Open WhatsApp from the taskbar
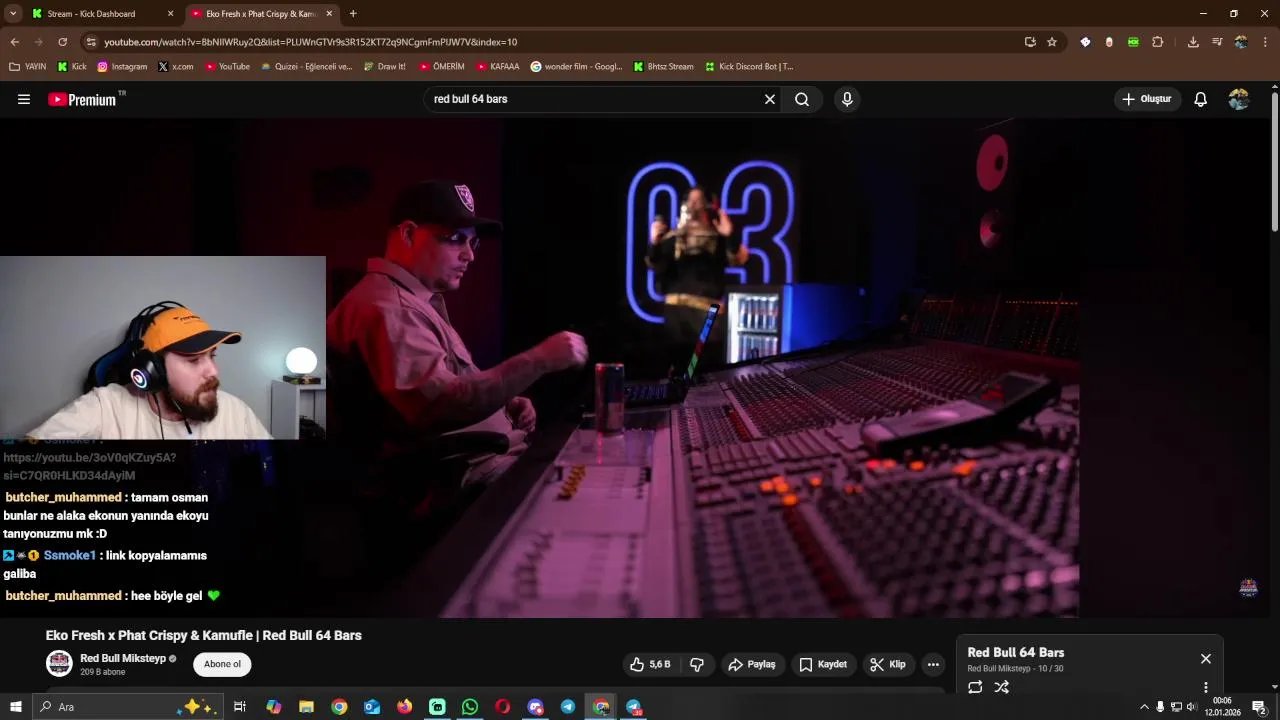The image size is (1280, 720). click(470, 707)
